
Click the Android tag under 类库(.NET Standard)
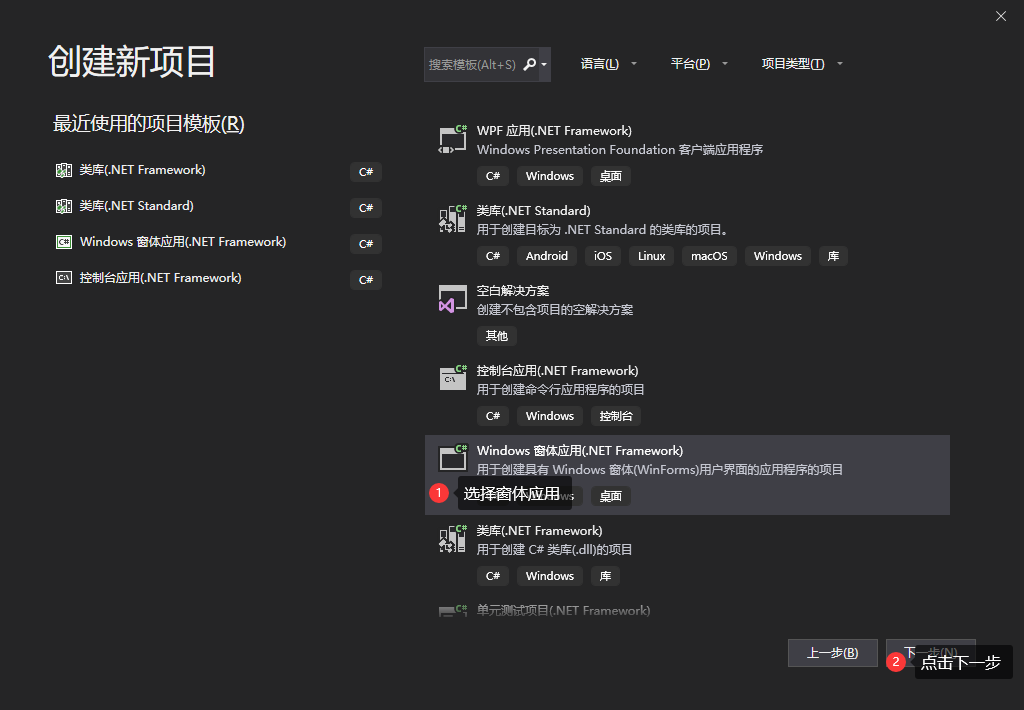[547, 256]
